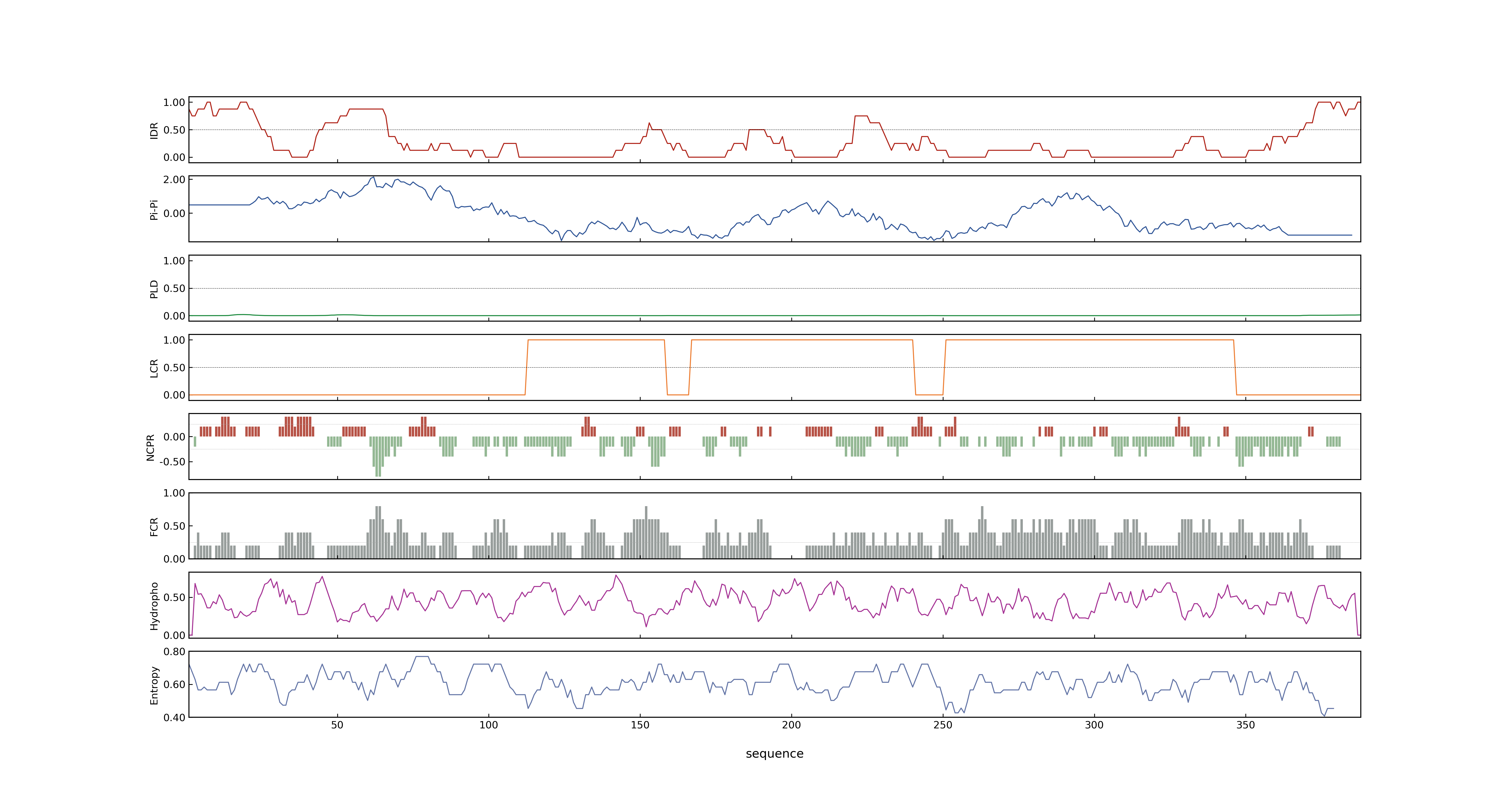This screenshot has height=806, width=1512.
Task: Click the x-axis tick label 150
Action: click(x=640, y=725)
